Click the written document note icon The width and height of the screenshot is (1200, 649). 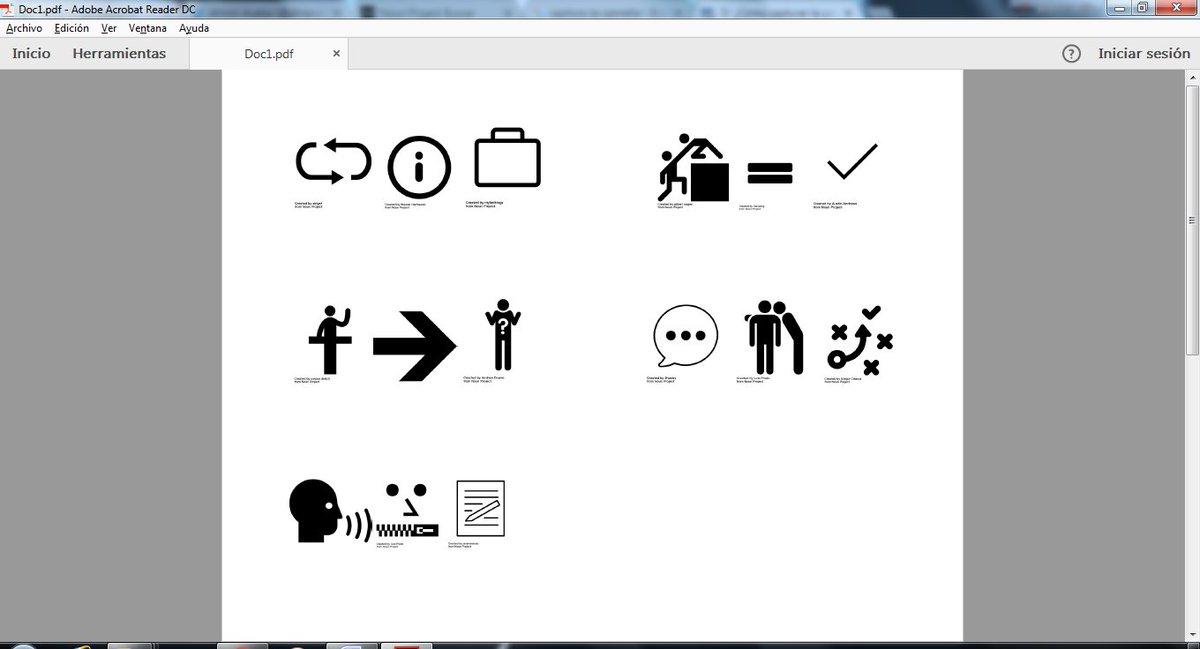point(480,508)
